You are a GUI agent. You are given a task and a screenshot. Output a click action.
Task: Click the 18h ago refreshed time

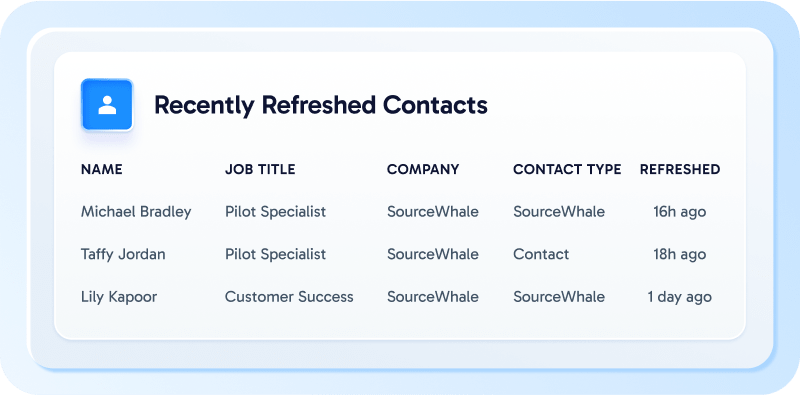tap(680, 254)
